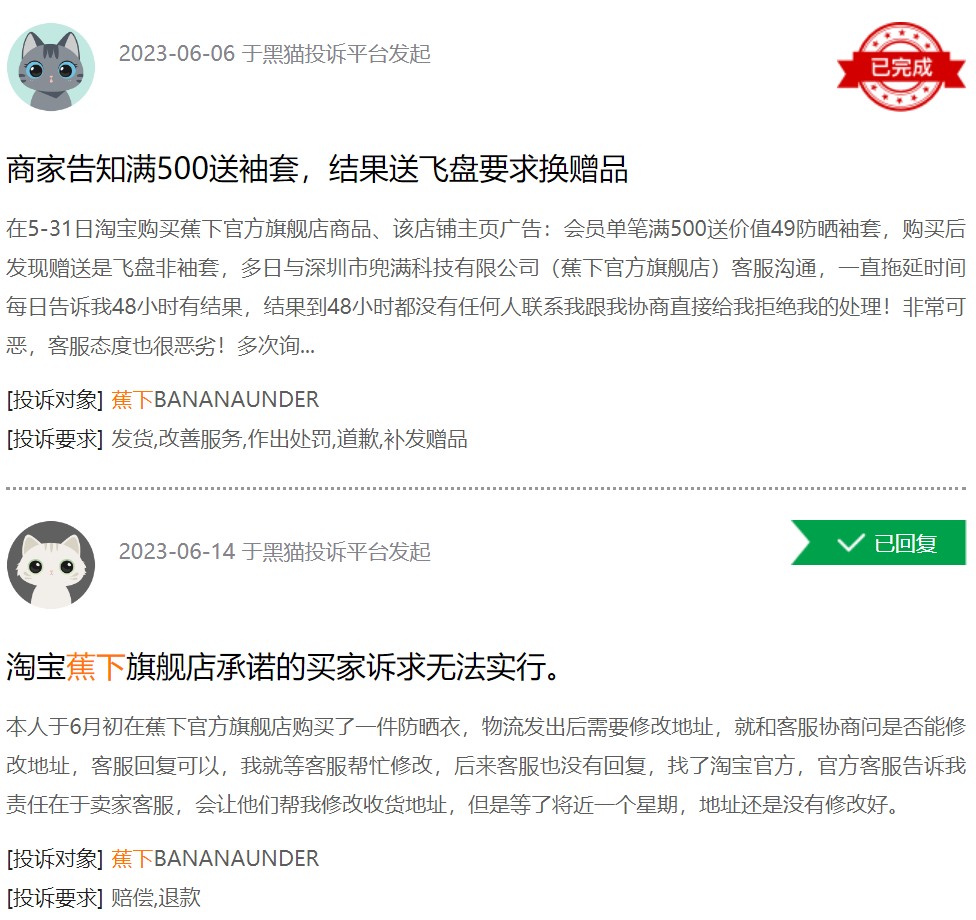Click the first complaint's description paragraph
The height and width of the screenshot is (920, 976).
pos(486,287)
